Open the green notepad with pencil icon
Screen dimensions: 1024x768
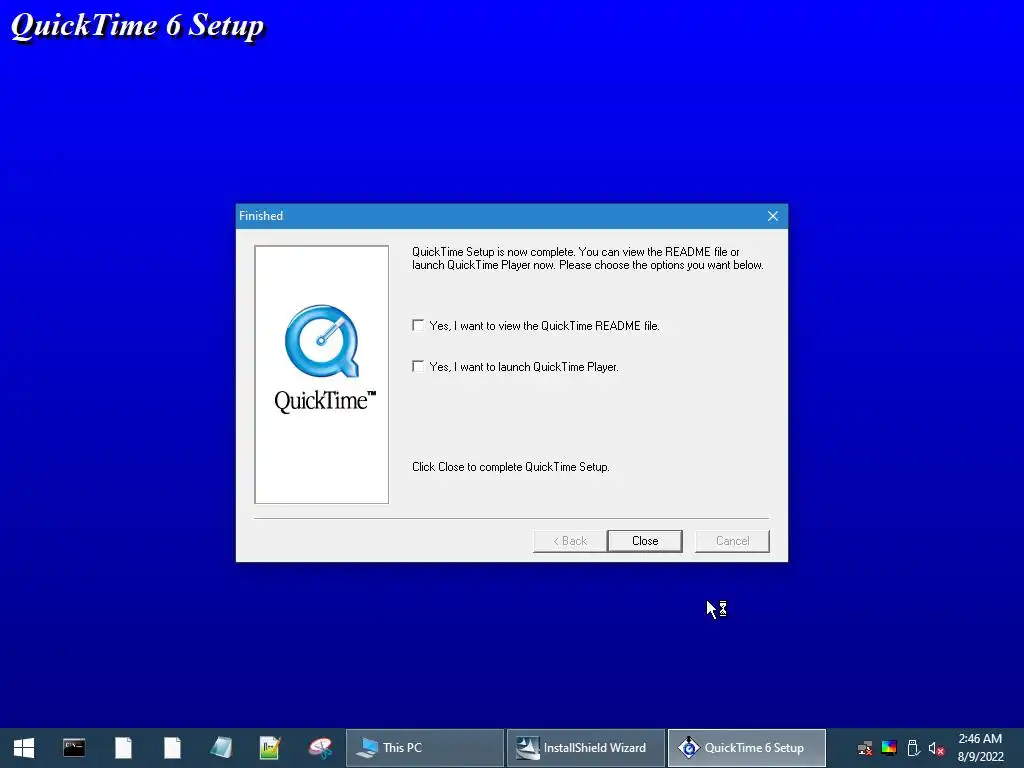click(270, 748)
